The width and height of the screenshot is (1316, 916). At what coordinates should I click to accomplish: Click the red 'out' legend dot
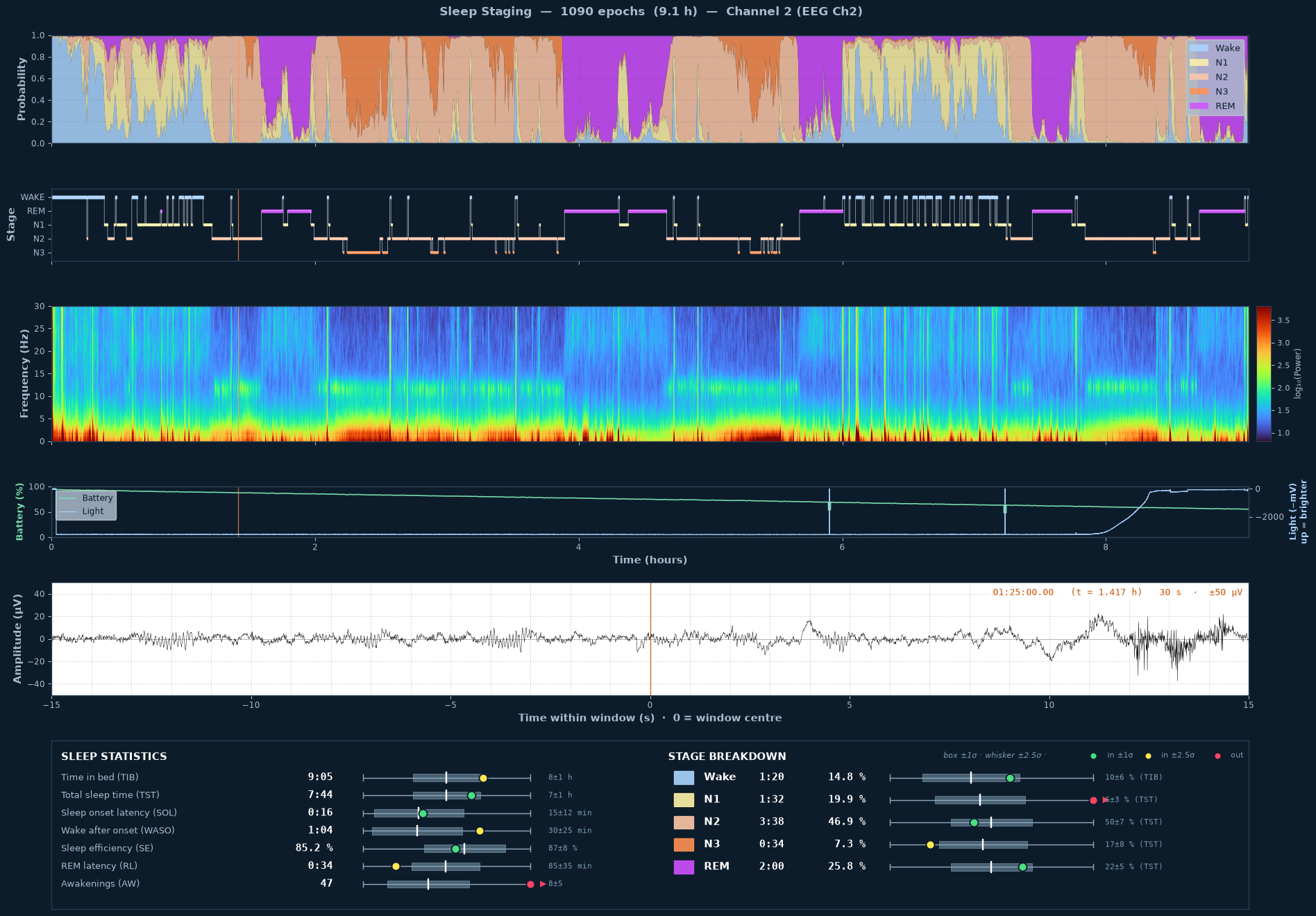(x=1217, y=756)
